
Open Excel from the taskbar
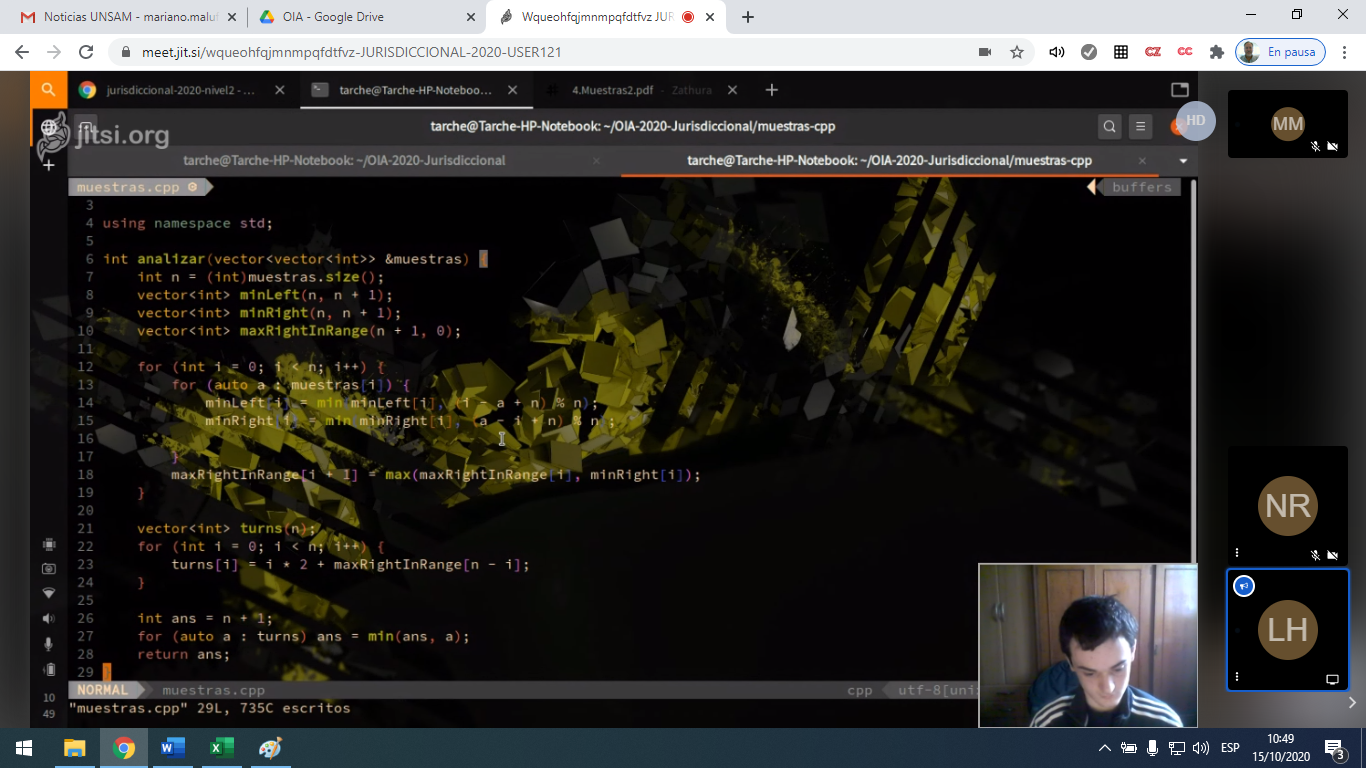(x=221, y=748)
